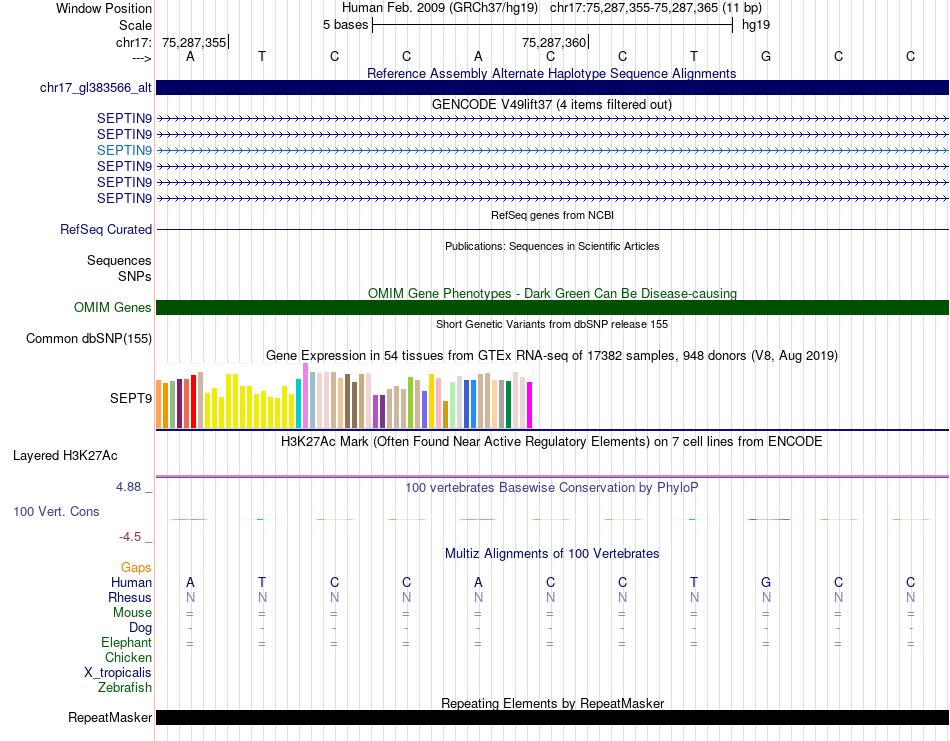Open the Multiz Alignments of 100 Vertebrates title
Screen dimensions: 950x741
[x=552, y=553]
